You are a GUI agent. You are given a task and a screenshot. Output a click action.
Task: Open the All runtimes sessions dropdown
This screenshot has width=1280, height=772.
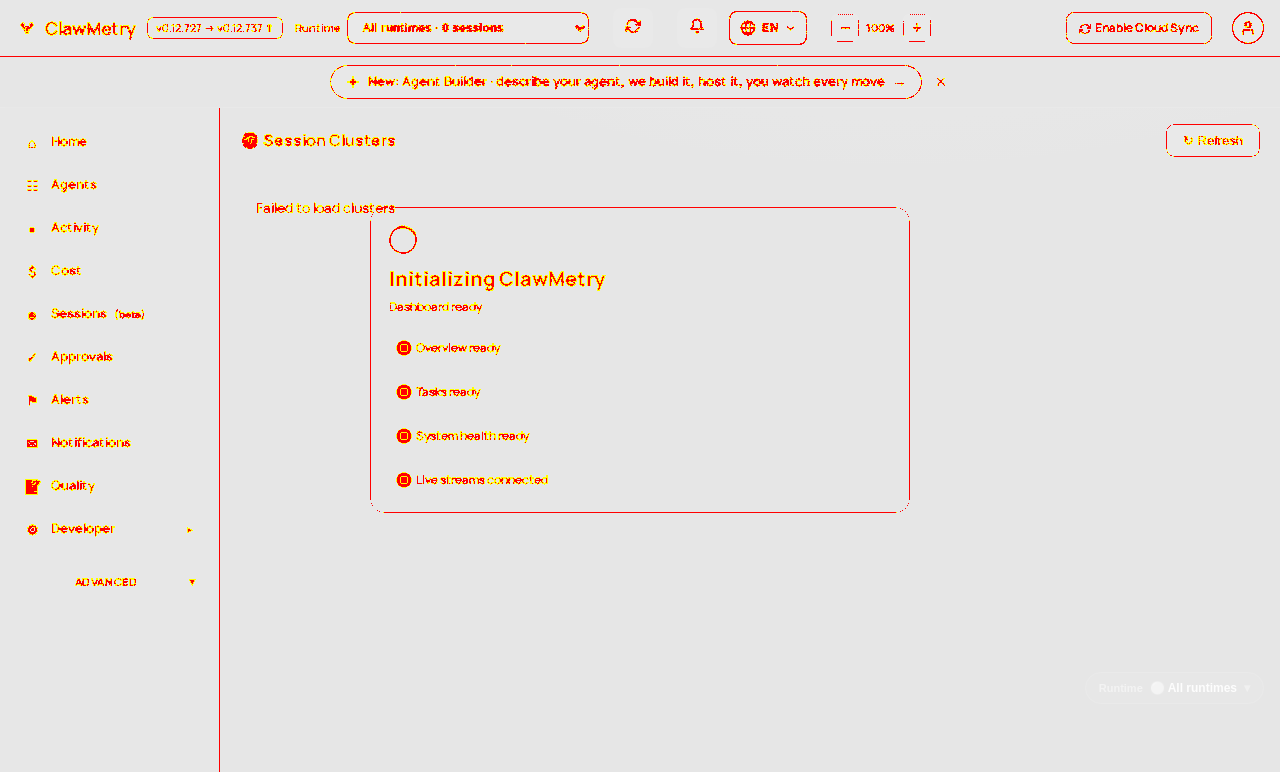pos(468,28)
